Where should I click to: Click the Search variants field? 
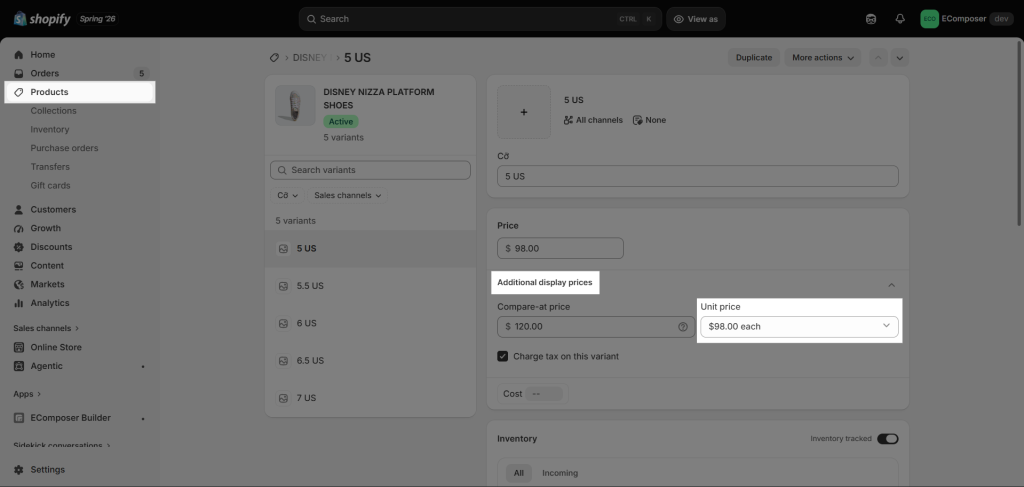pyautogui.click(x=370, y=170)
